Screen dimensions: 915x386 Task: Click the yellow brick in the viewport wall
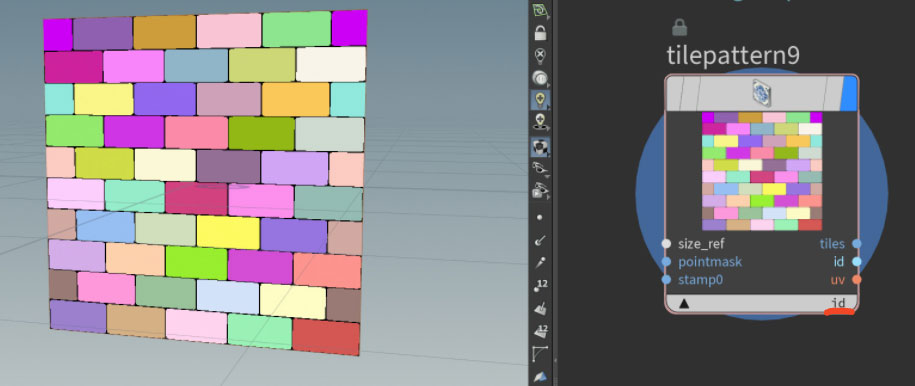228,232
